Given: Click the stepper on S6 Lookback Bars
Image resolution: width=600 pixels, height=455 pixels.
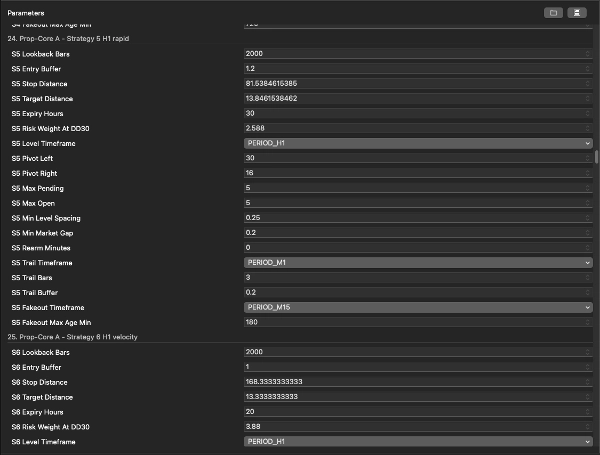Looking at the screenshot, I should tap(588, 352).
